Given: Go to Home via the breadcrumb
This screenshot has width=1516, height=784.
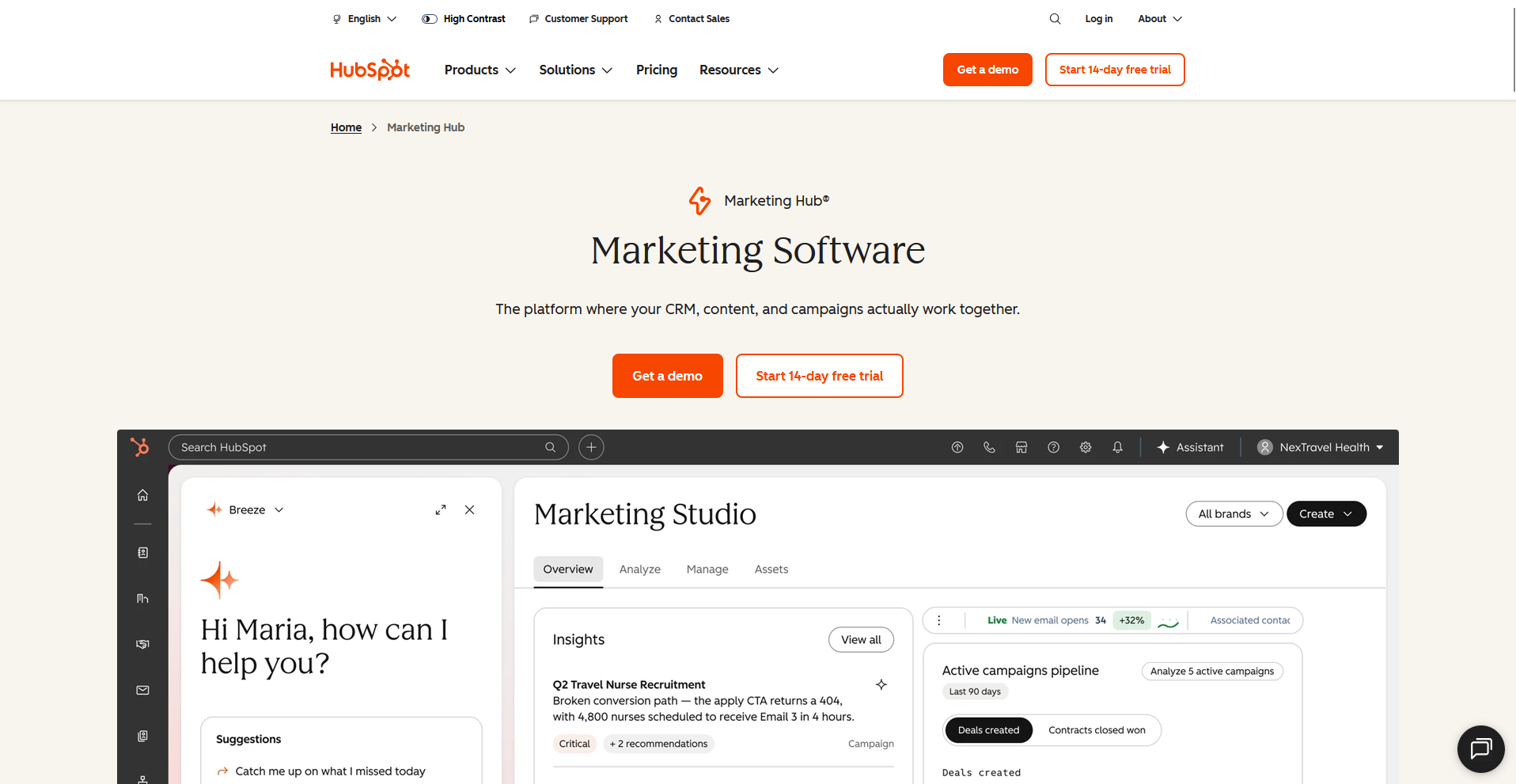Looking at the screenshot, I should click(x=346, y=127).
